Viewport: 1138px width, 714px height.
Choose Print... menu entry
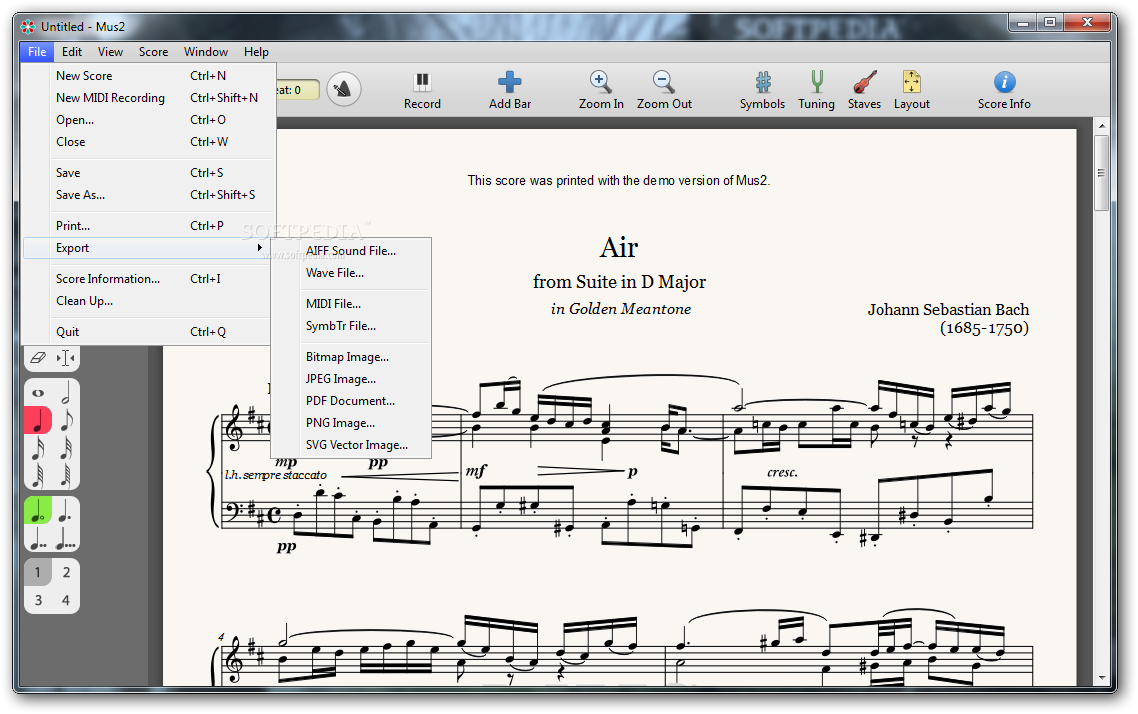[149, 226]
